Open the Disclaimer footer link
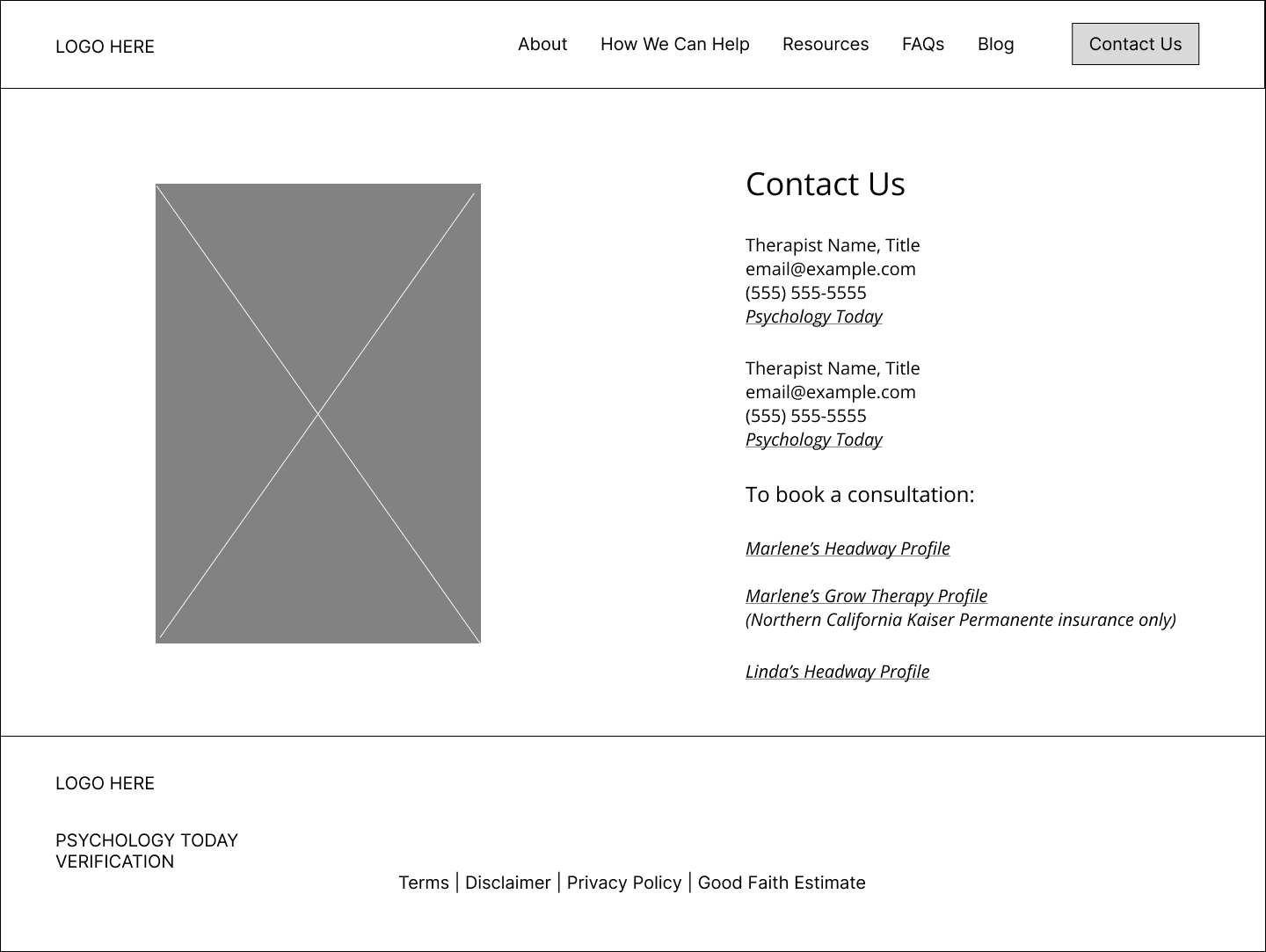The height and width of the screenshot is (952, 1266). coord(508,883)
